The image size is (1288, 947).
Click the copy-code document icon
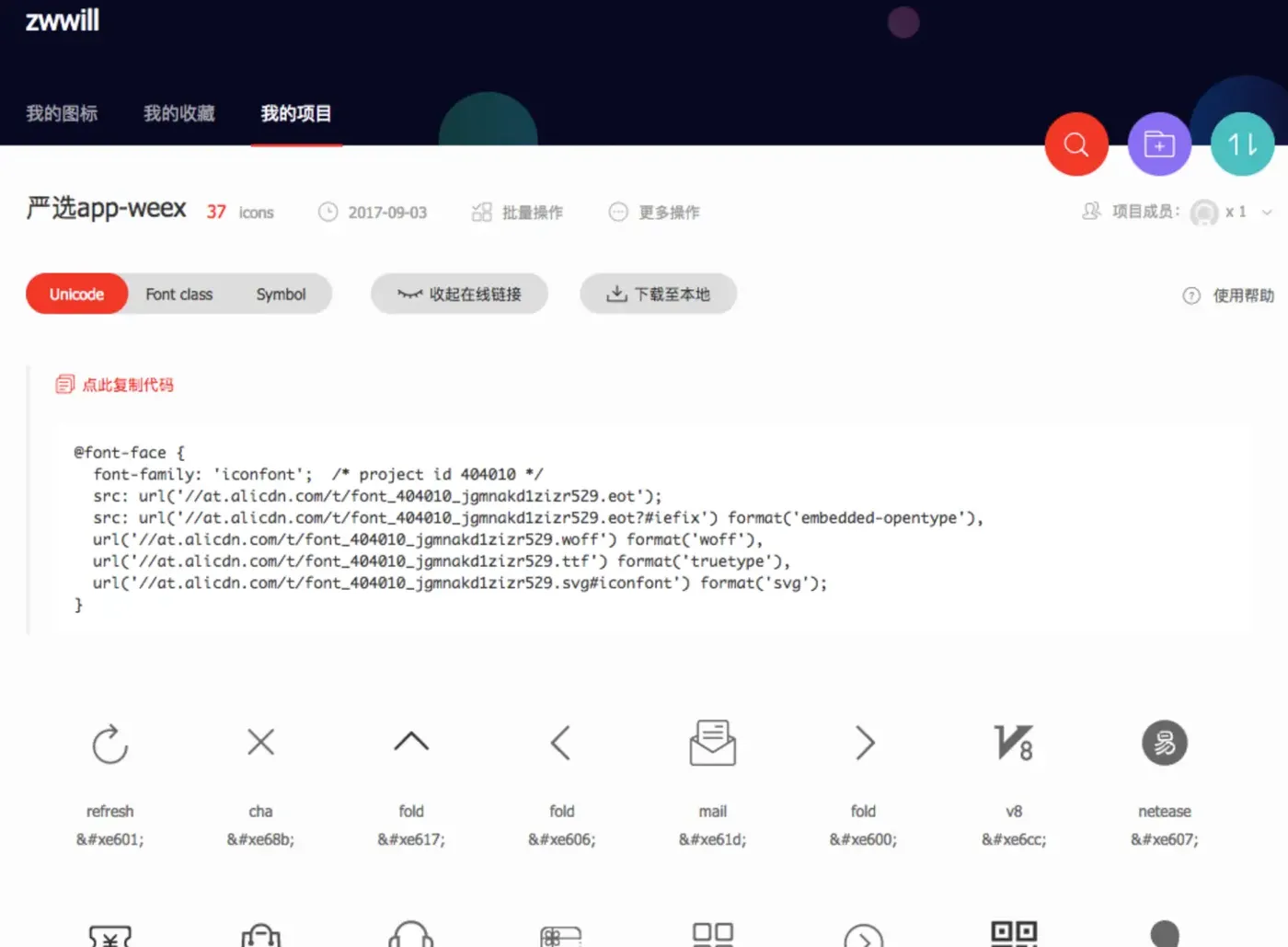tap(64, 385)
